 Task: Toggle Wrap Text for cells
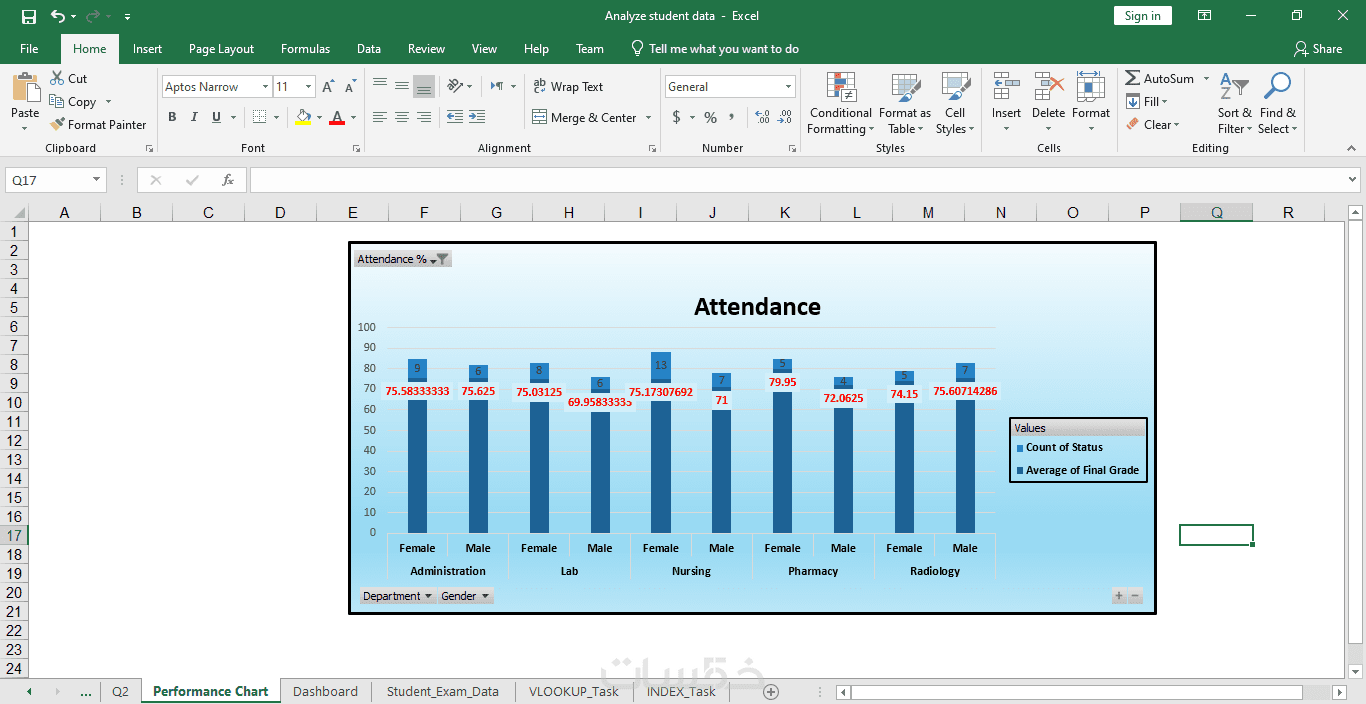pos(568,87)
